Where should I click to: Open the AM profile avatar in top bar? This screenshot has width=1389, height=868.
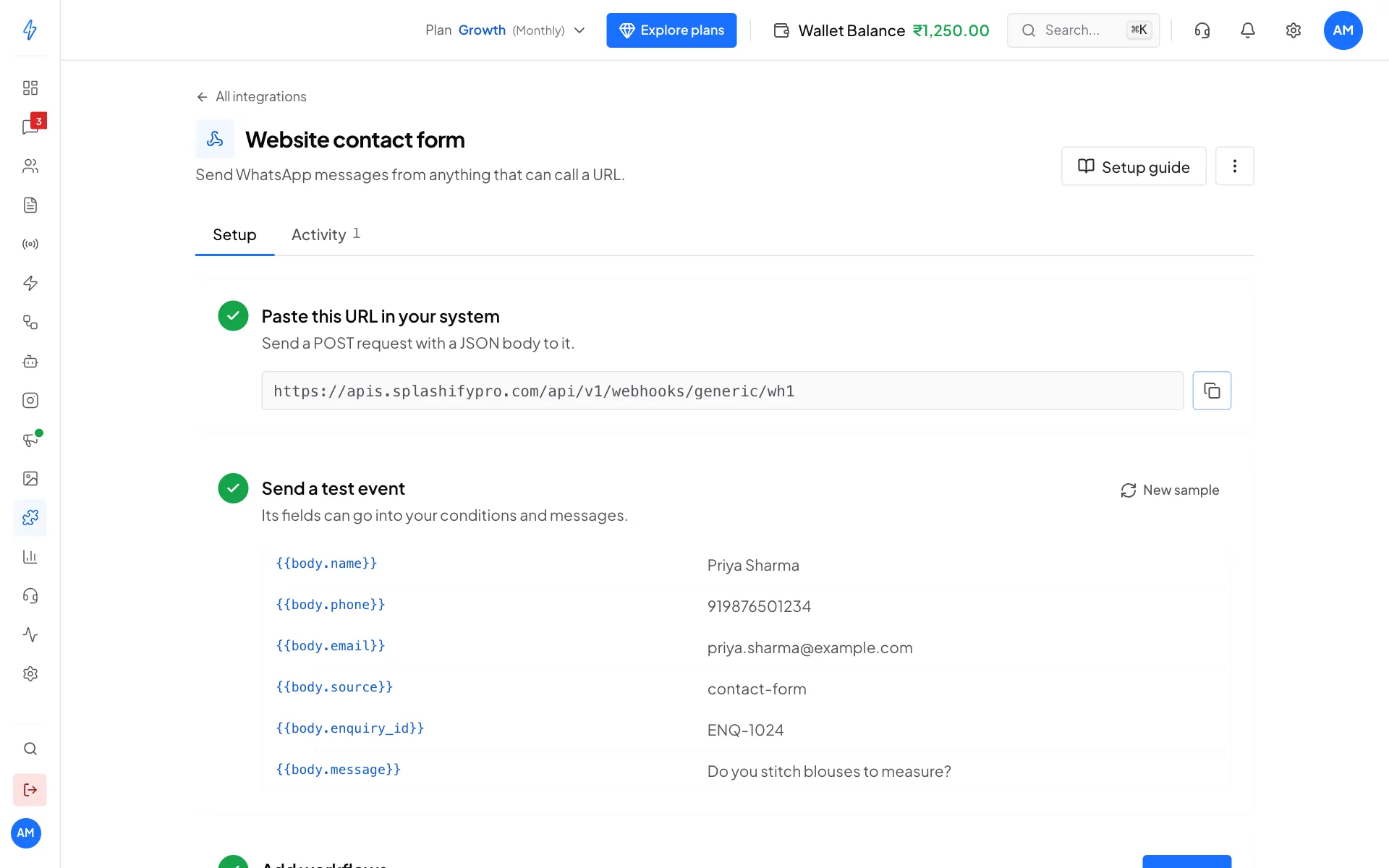[x=1343, y=30]
